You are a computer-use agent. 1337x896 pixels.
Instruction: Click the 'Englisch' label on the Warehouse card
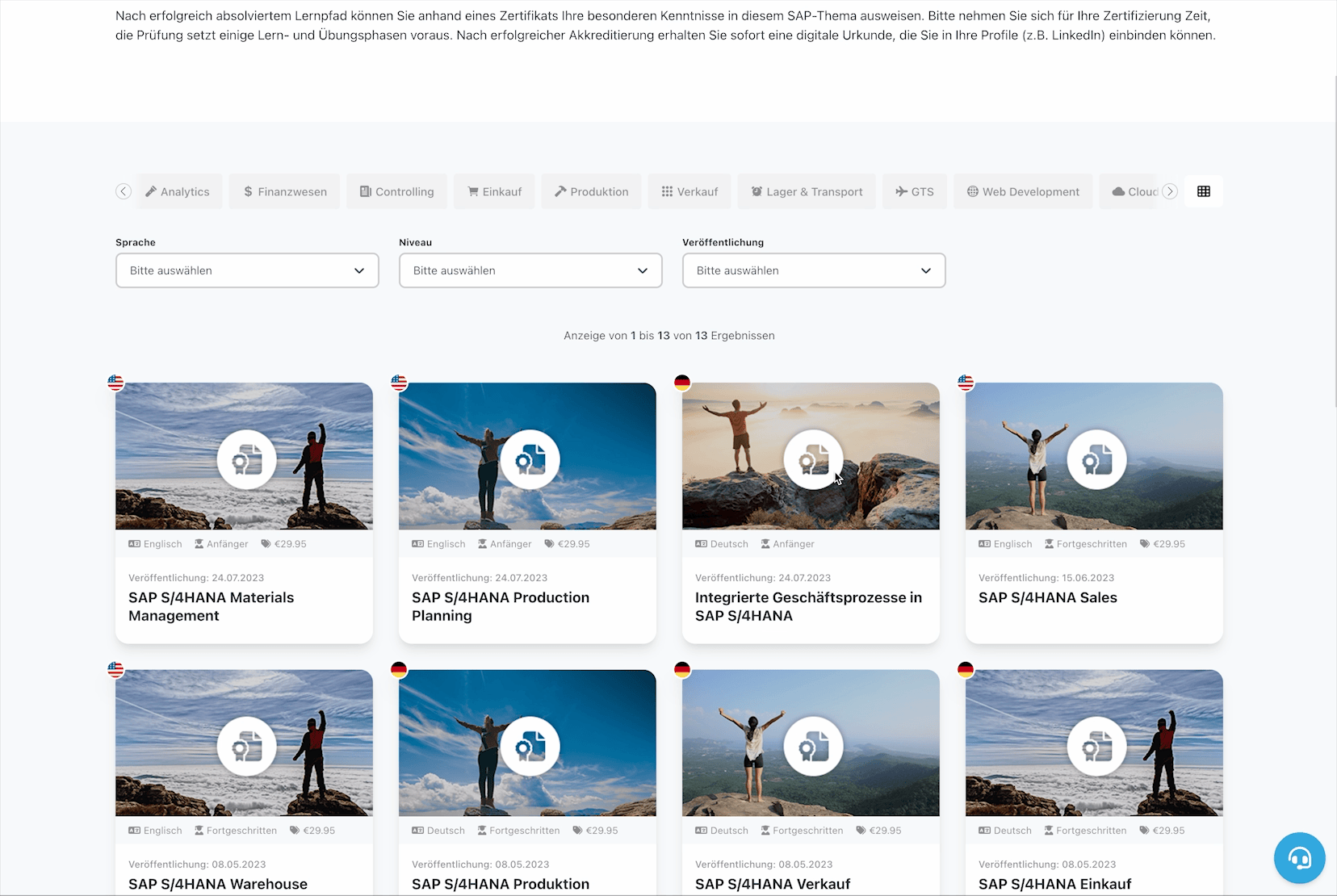click(163, 831)
